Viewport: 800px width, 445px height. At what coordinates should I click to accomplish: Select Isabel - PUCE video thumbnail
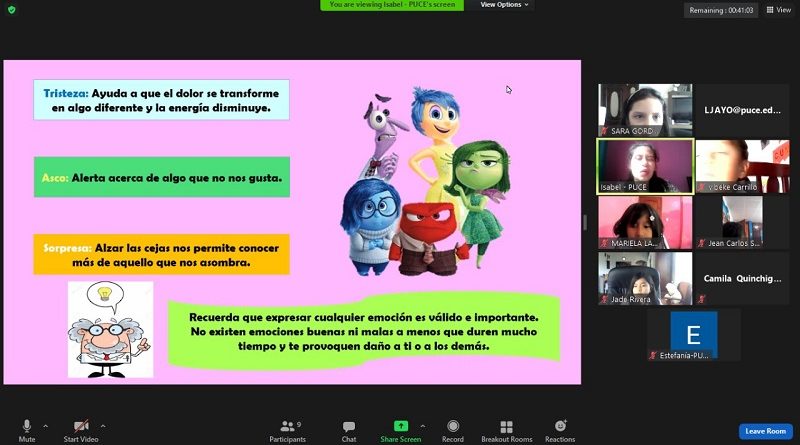(645, 166)
